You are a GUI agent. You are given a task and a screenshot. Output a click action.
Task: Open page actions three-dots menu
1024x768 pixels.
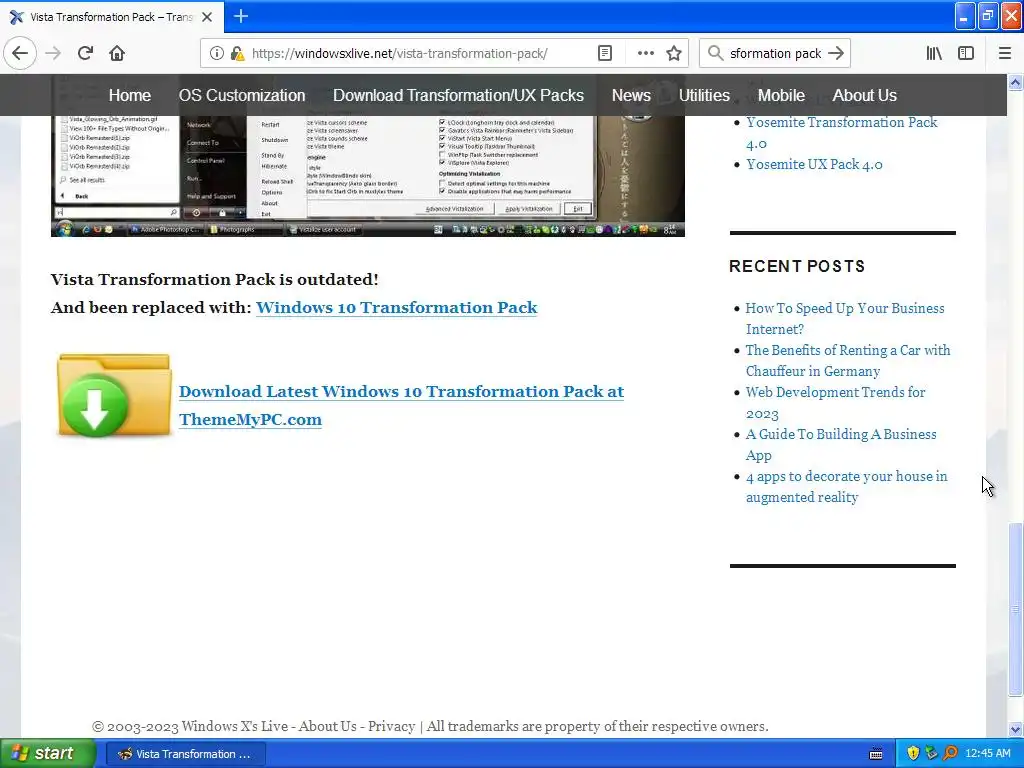coord(645,53)
